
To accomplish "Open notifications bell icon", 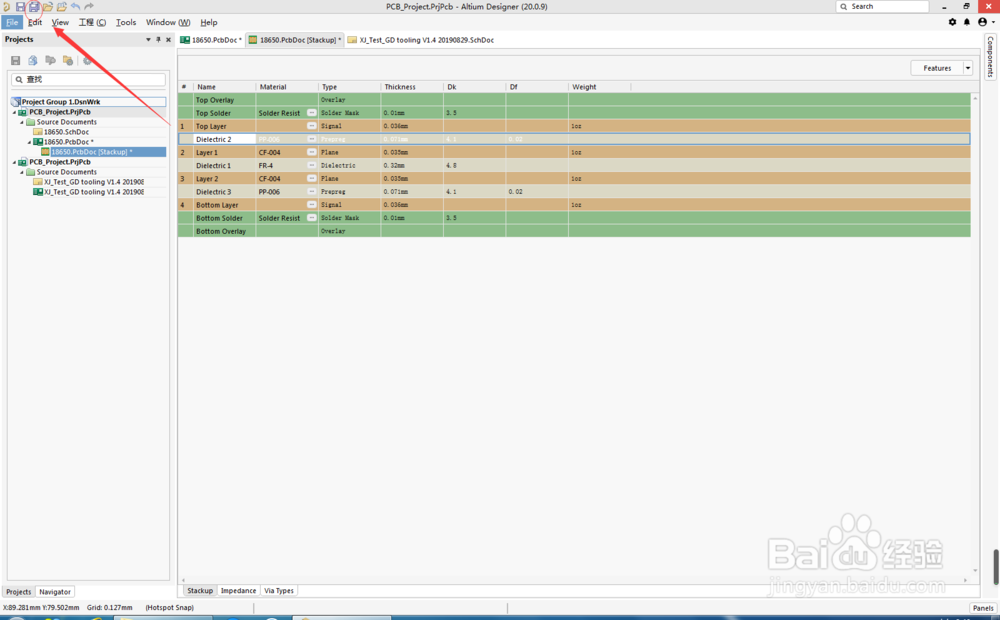I will click(967, 22).
